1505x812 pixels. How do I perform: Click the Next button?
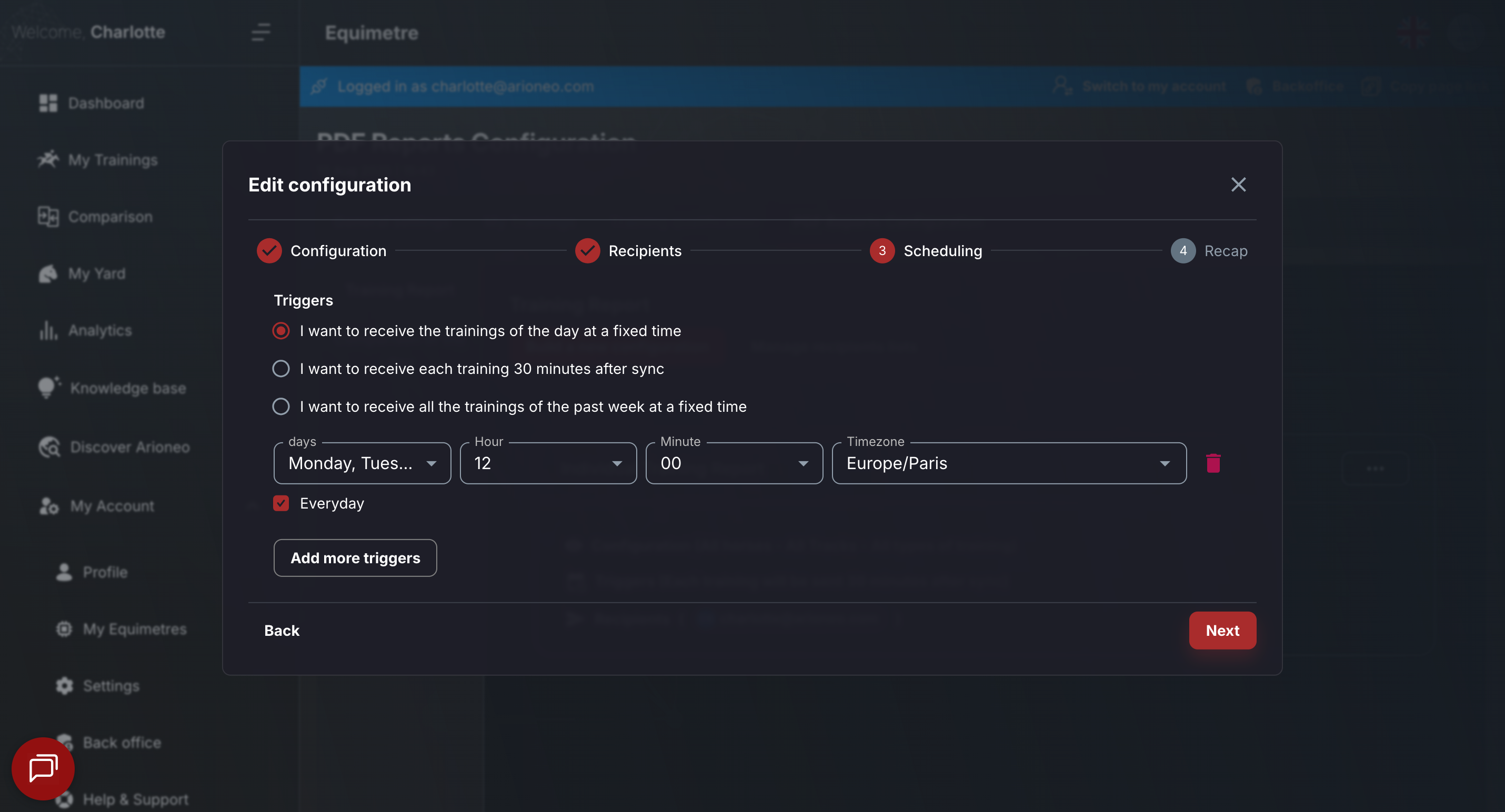click(x=1222, y=631)
